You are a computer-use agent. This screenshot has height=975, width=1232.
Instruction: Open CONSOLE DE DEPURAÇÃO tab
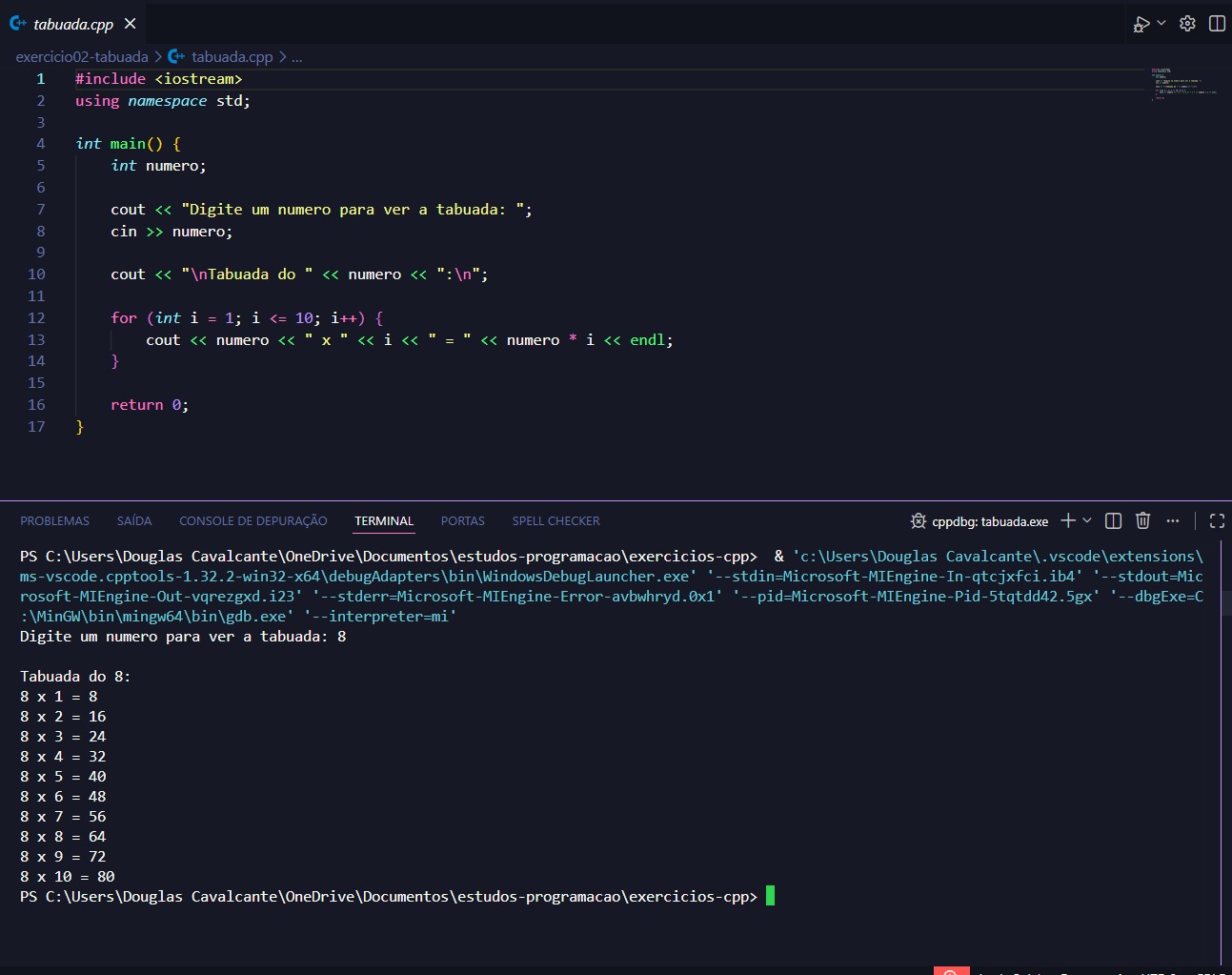point(253,521)
